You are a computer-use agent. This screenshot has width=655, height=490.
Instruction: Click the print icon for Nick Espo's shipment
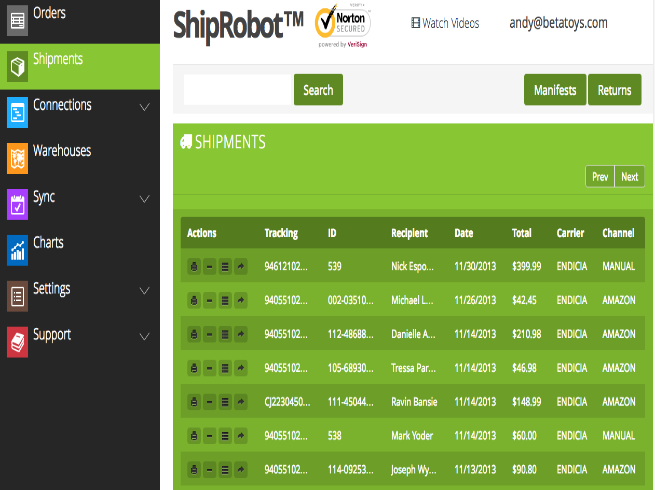pyautogui.click(x=193, y=267)
